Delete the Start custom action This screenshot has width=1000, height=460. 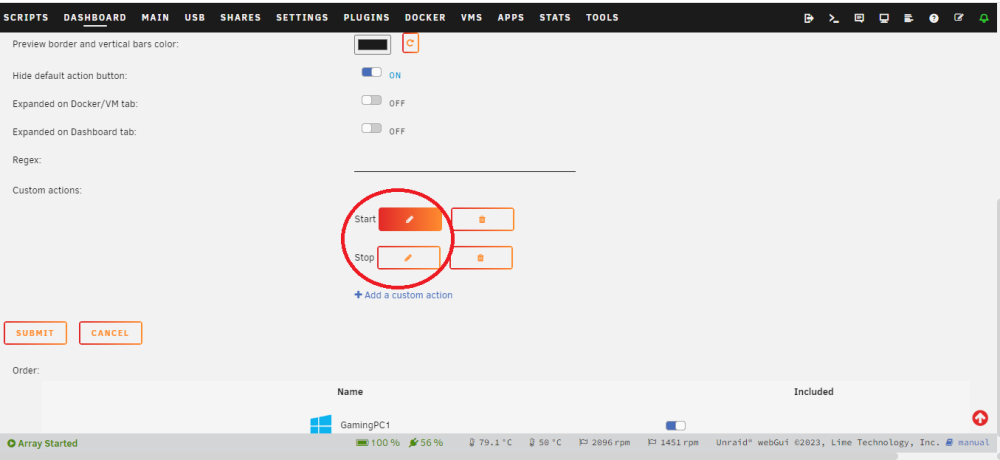pos(482,219)
